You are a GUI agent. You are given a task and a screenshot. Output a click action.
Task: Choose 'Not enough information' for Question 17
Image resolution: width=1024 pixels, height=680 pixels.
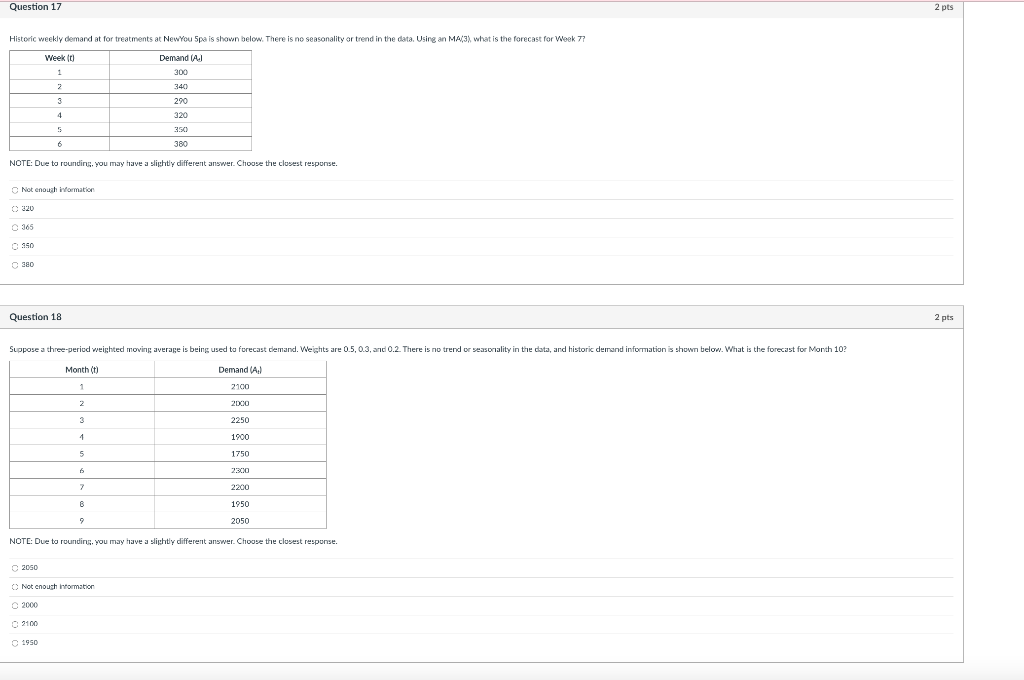pos(14,189)
